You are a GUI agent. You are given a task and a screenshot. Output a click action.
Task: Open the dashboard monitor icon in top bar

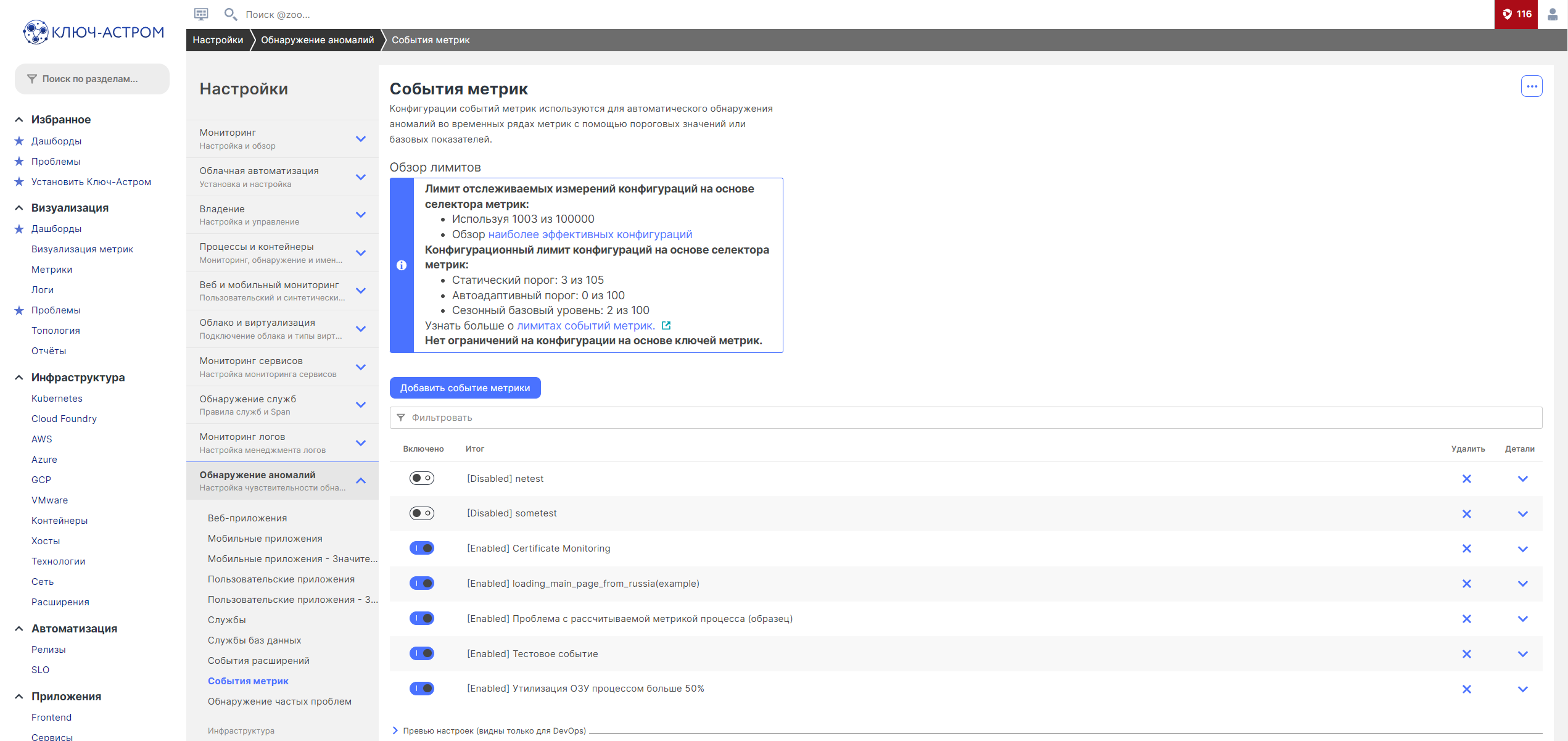[x=201, y=14]
